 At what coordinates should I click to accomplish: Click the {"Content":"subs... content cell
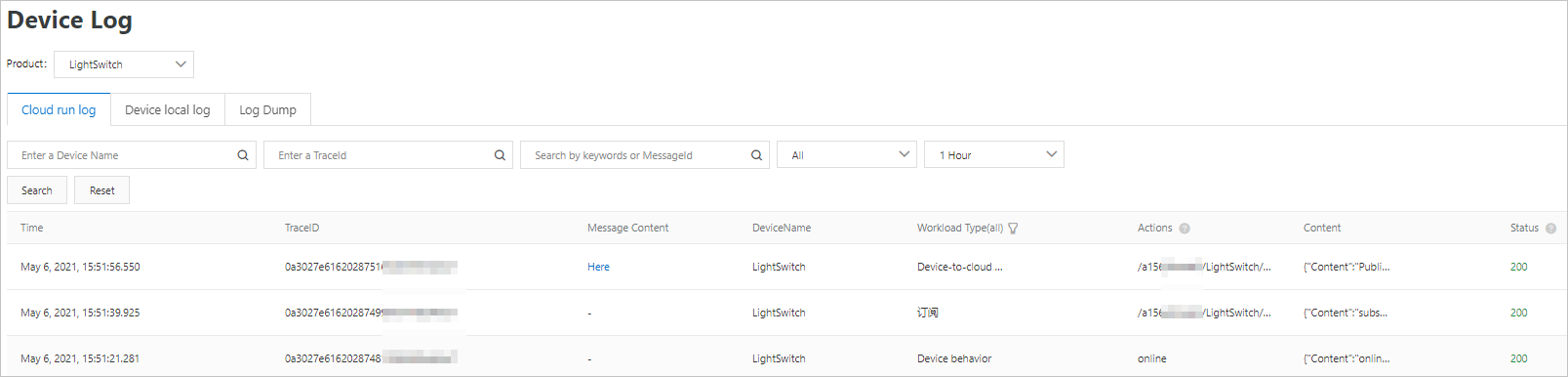1346,313
